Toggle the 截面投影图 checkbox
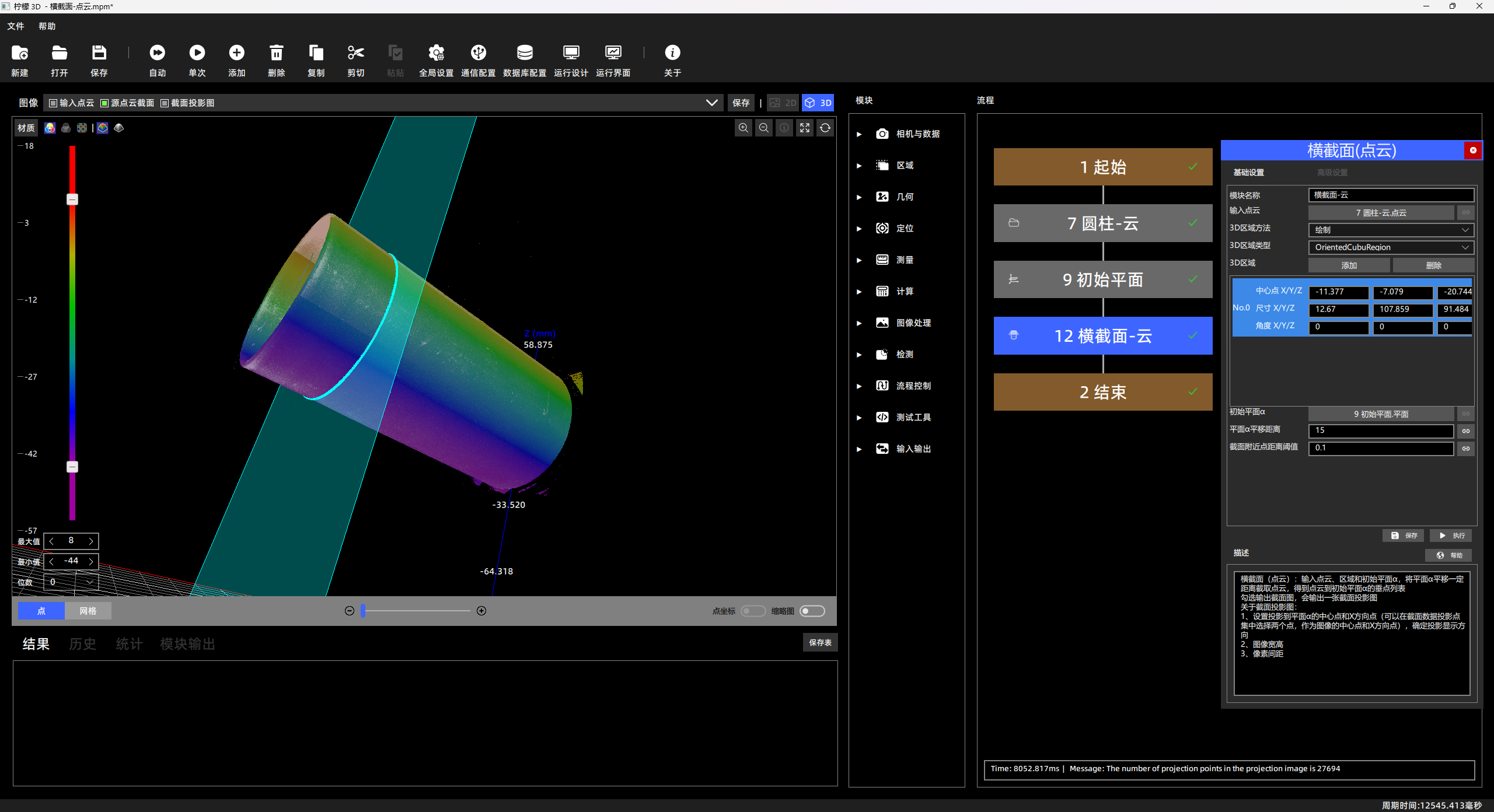 pyautogui.click(x=165, y=103)
